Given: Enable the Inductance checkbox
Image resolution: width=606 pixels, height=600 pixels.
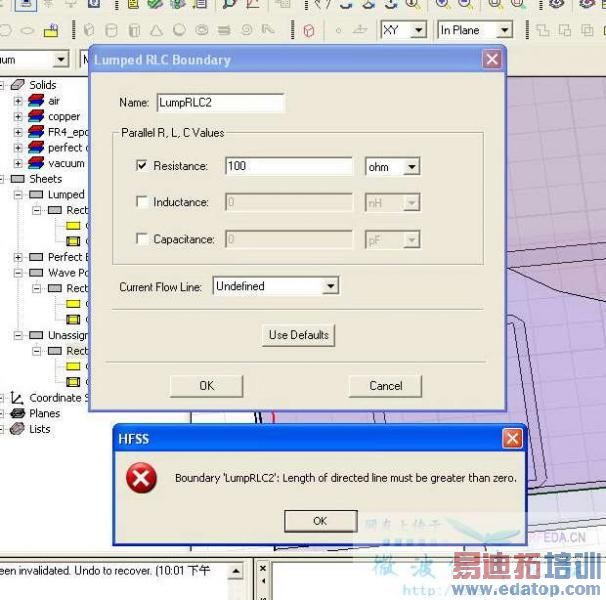Looking at the screenshot, I should tap(142, 202).
